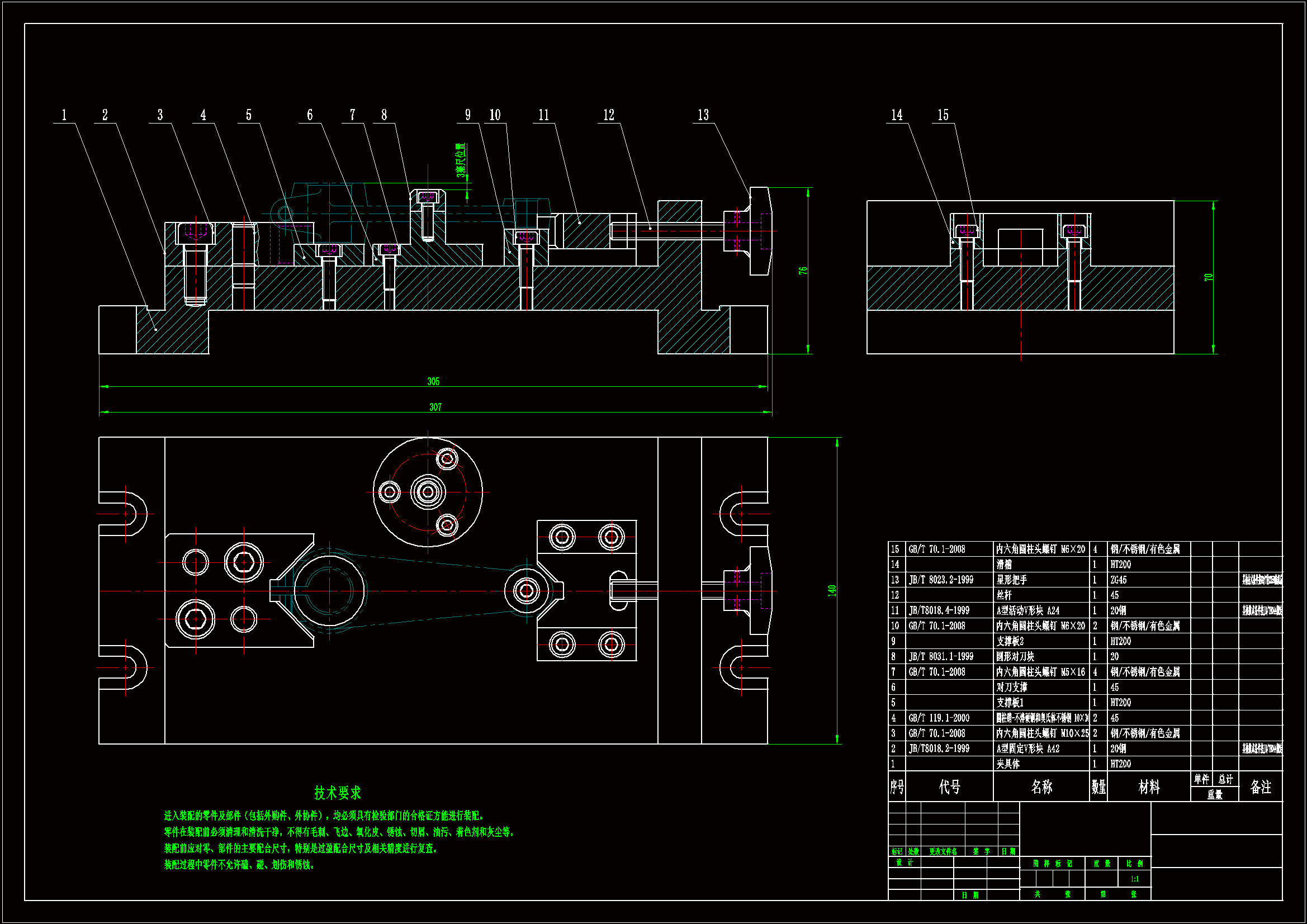Click the 圆形对刀块 name cell
The height and width of the screenshot is (924, 1307).
point(1015,656)
